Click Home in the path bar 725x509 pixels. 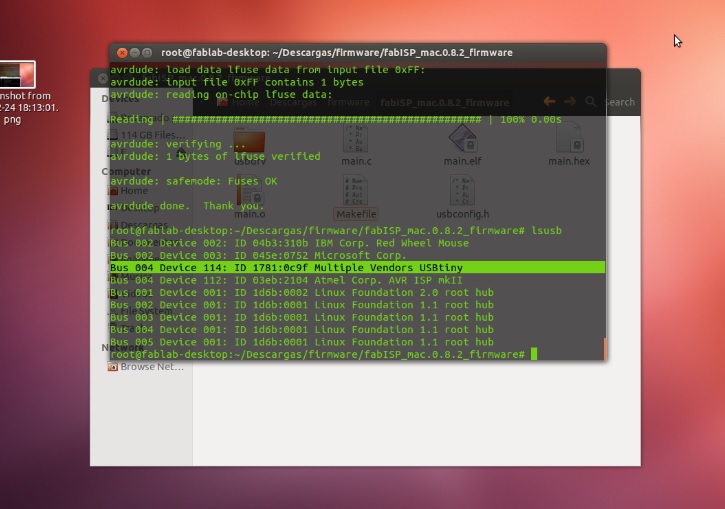239,102
